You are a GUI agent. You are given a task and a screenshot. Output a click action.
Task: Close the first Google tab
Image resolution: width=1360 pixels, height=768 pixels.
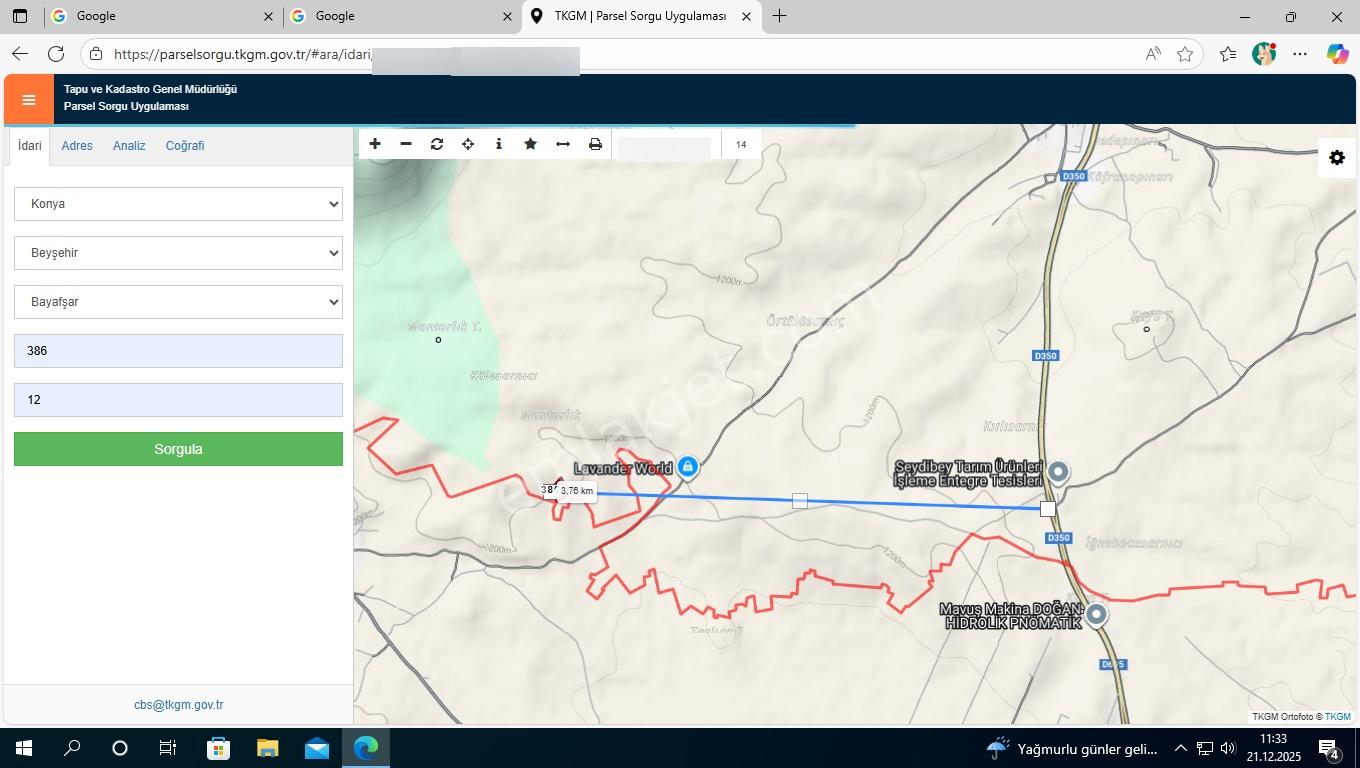click(268, 17)
